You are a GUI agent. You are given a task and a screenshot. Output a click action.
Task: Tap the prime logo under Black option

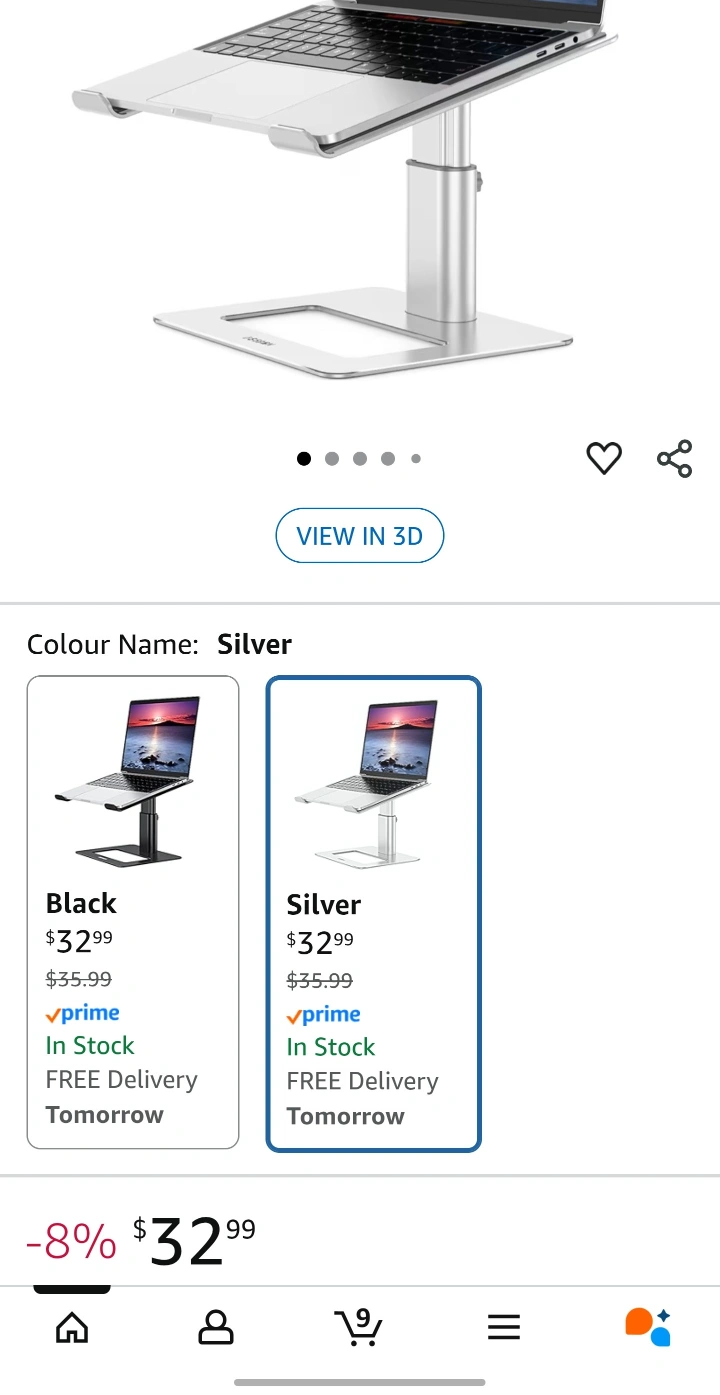[x=83, y=1014]
